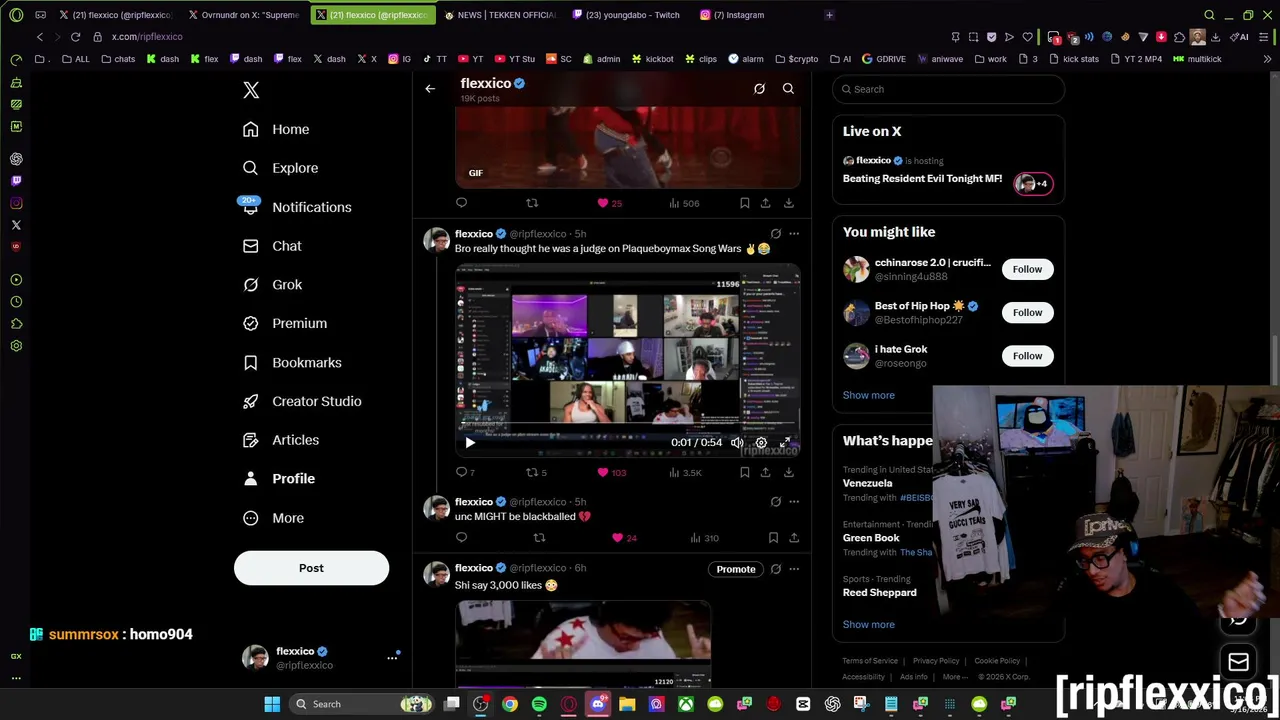Reply to 'unc MIGHT be blackballed' post
Viewport: 1280px width, 720px height.
point(461,538)
